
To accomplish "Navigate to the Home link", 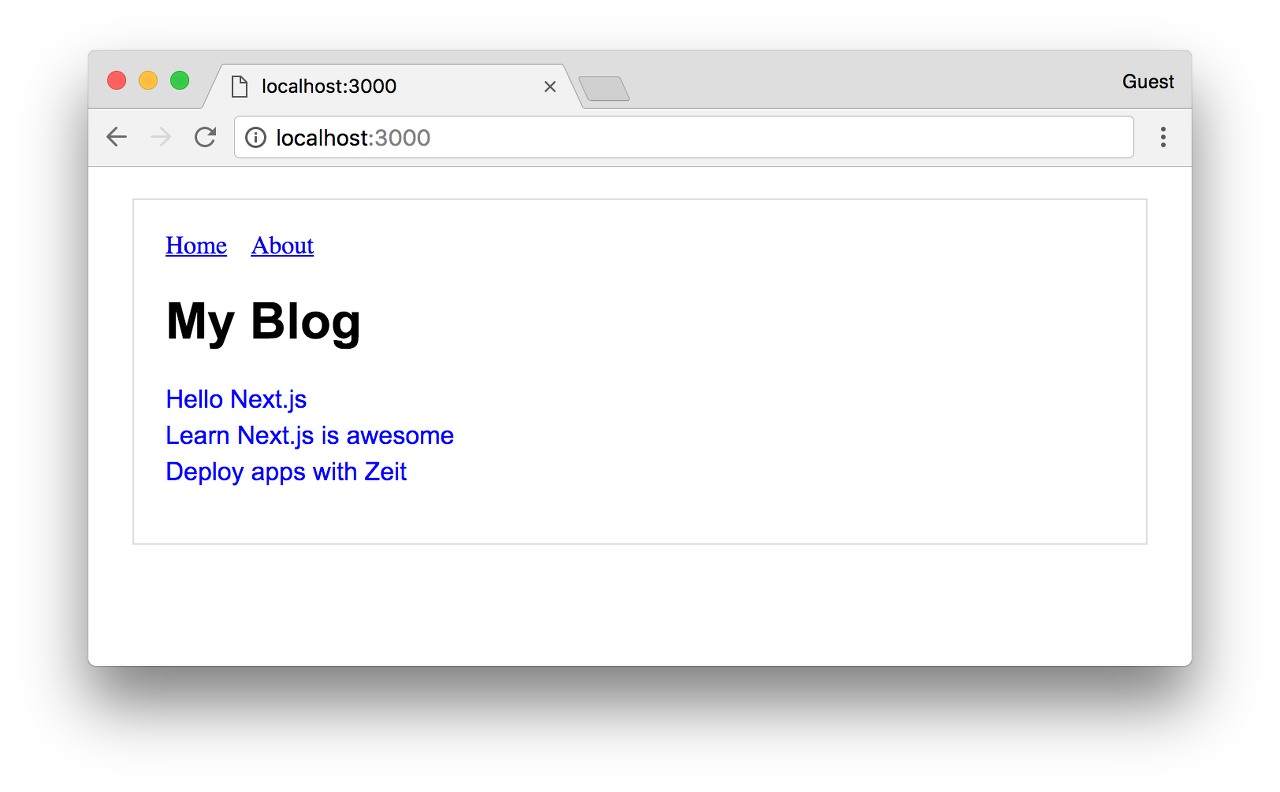I will [x=196, y=245].
